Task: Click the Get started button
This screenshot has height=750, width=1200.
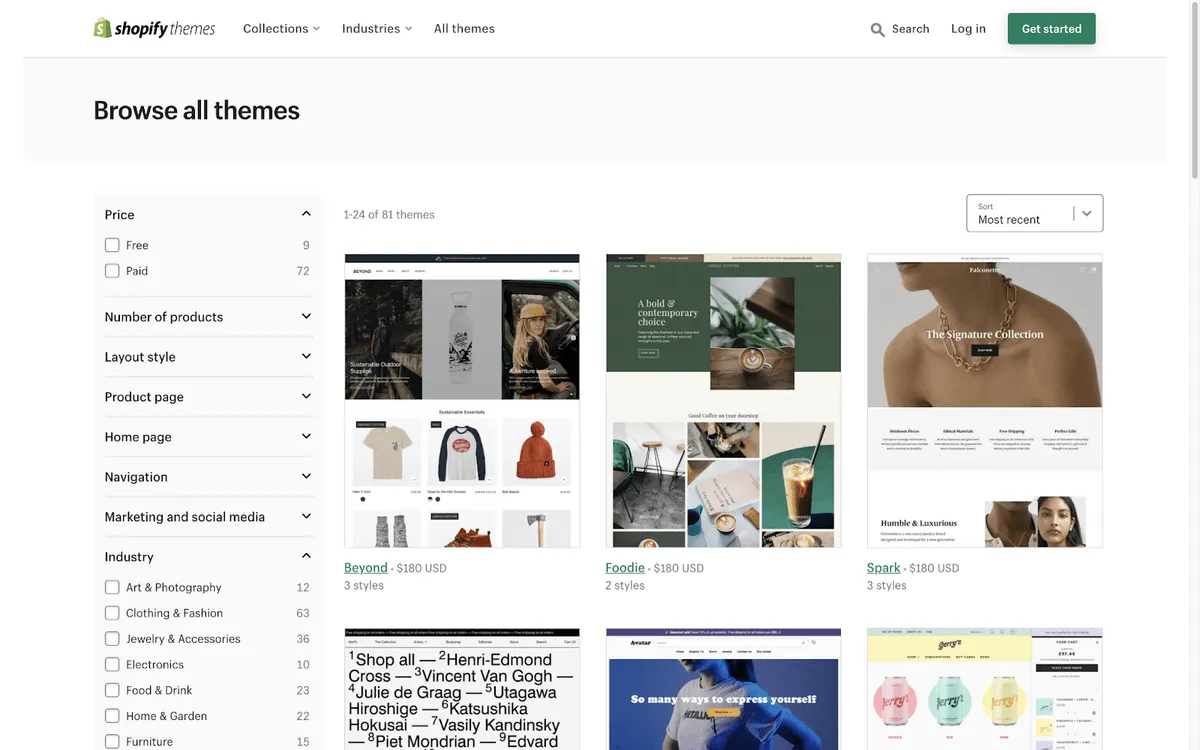Action: click(x=1052, y=29)
